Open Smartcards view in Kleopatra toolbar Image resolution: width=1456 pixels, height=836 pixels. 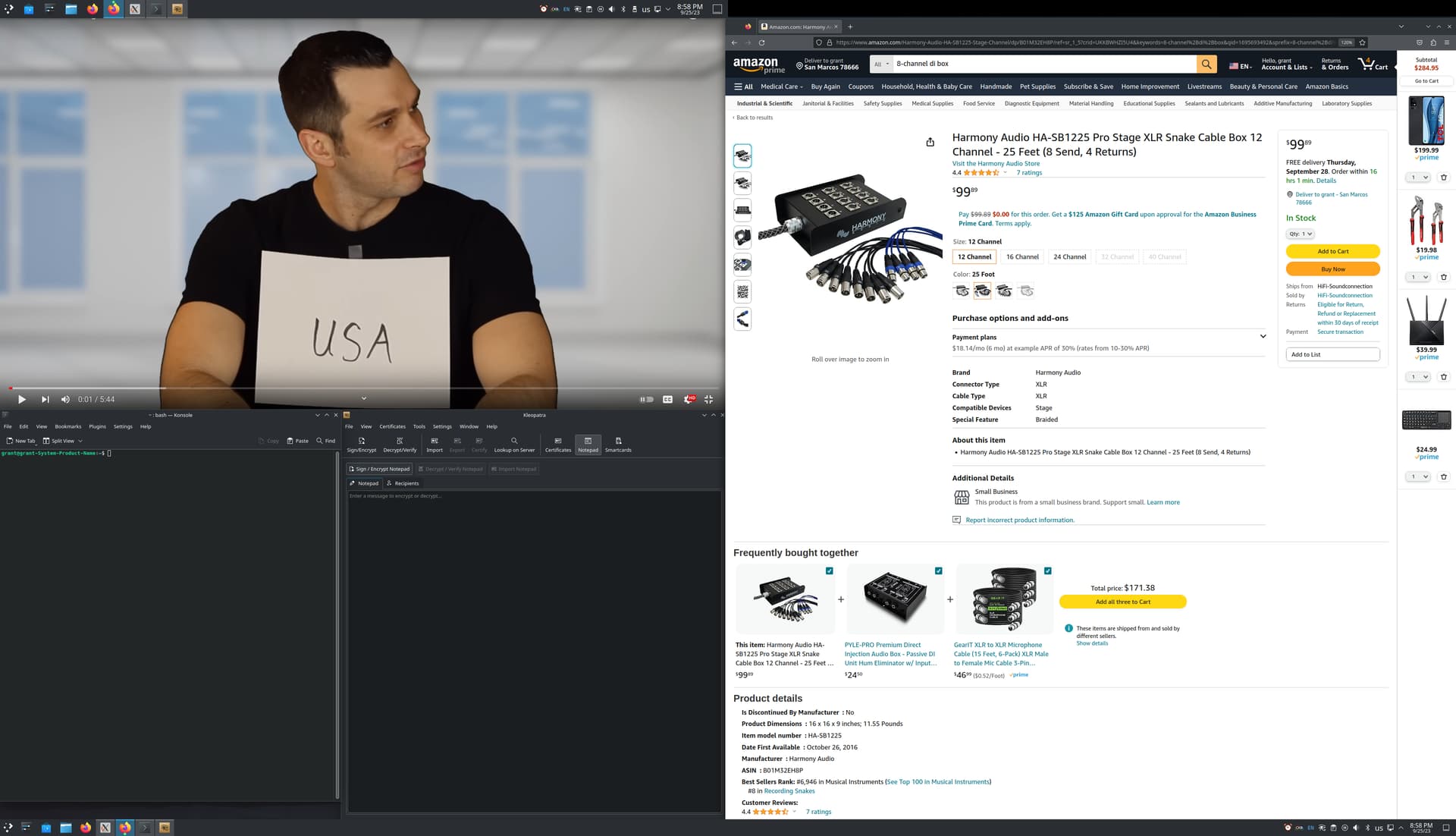(x=618, y=445)
